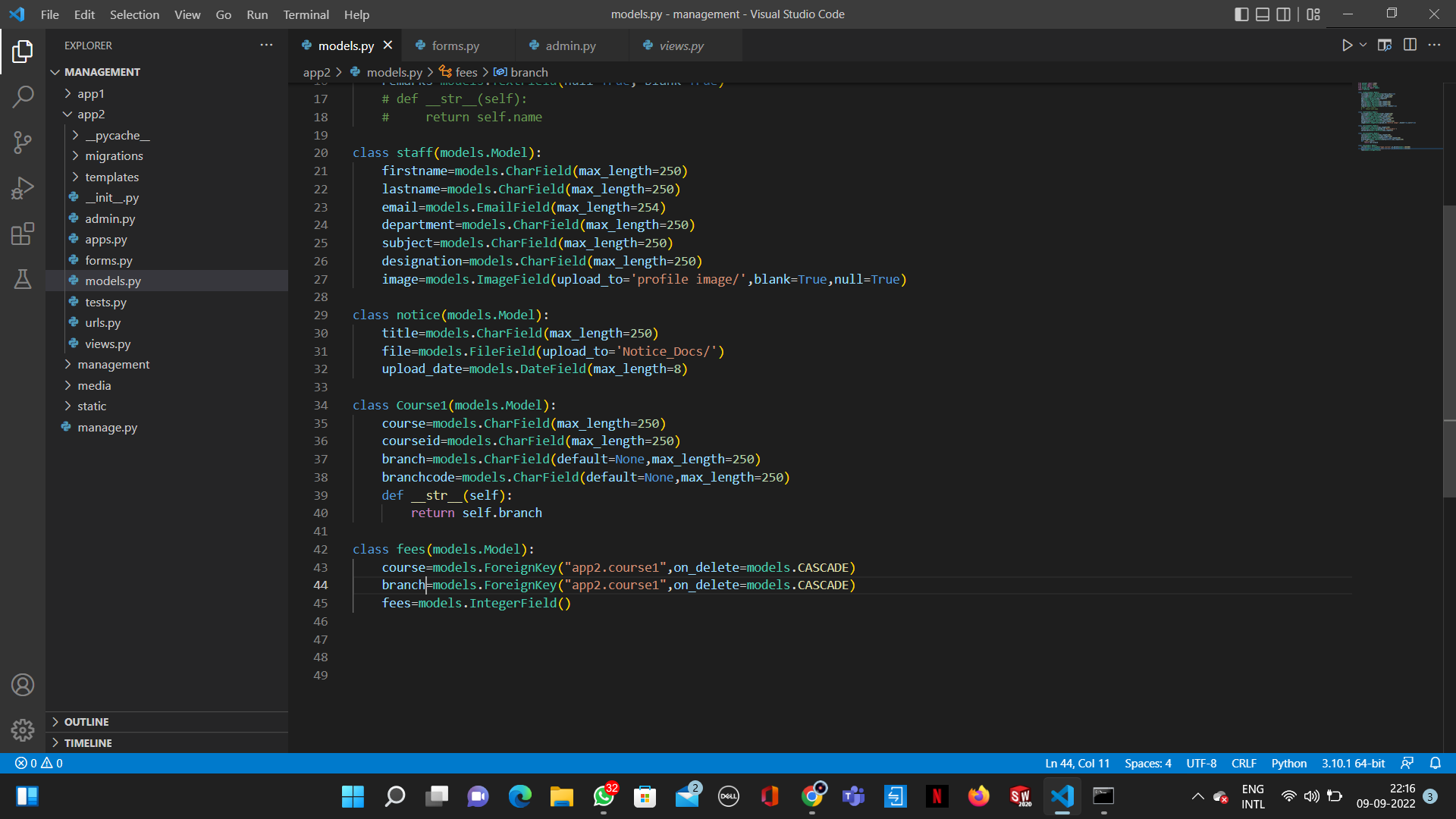Image resolution: width=1456 pixels, height=819 pixels.
Task: Select Python language mode in status bar
Action: [x=1288, y=763]
